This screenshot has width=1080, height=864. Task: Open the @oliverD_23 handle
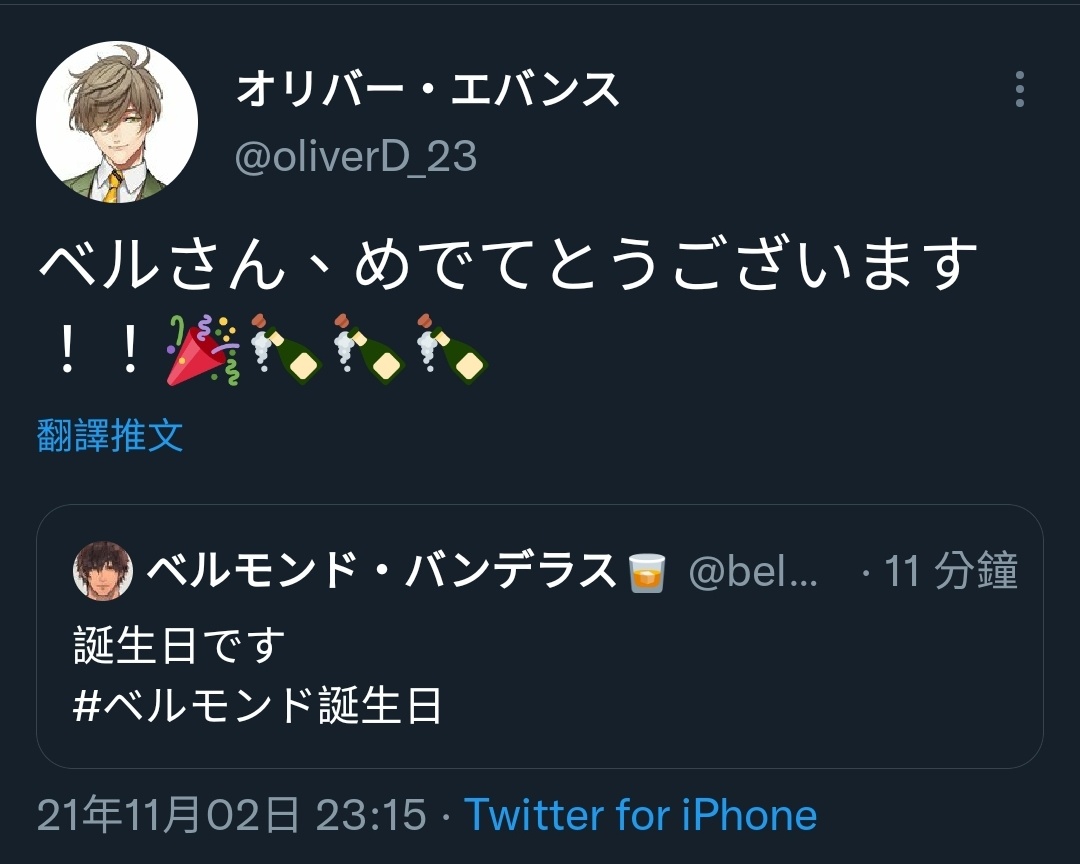pos(355,156)
